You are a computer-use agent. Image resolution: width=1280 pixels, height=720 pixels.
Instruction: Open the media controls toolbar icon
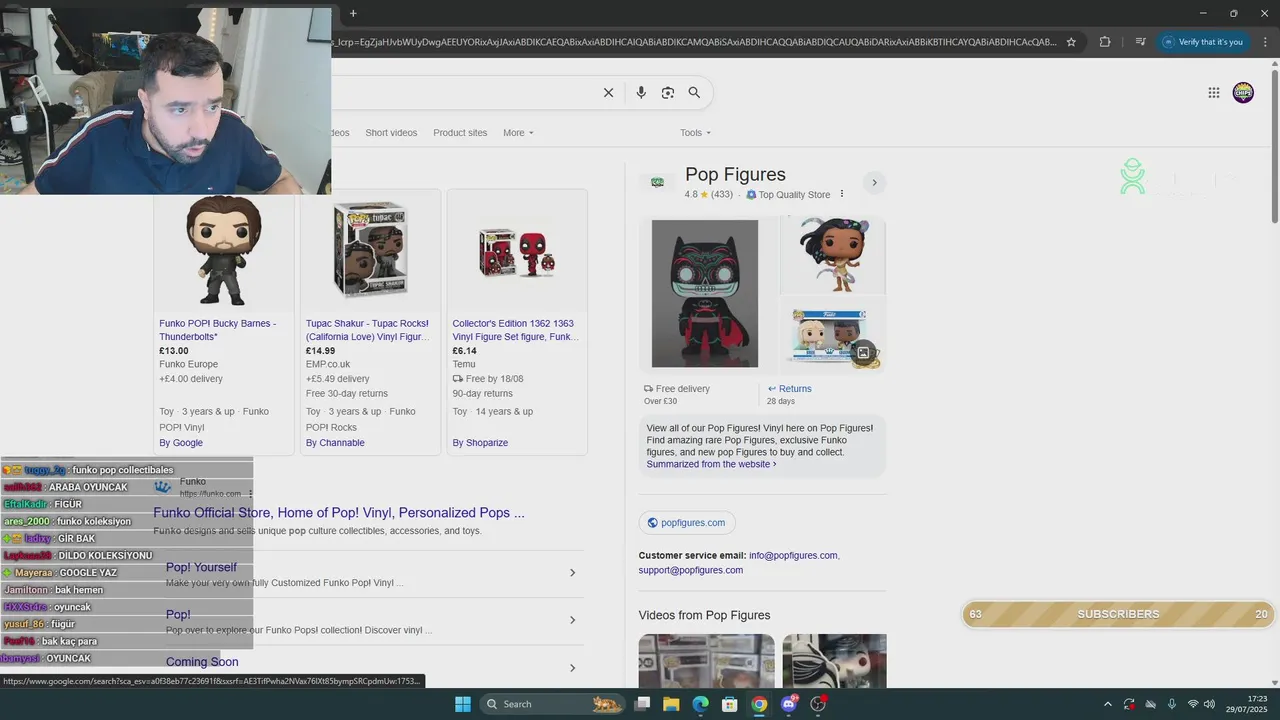coord(1140,42)
